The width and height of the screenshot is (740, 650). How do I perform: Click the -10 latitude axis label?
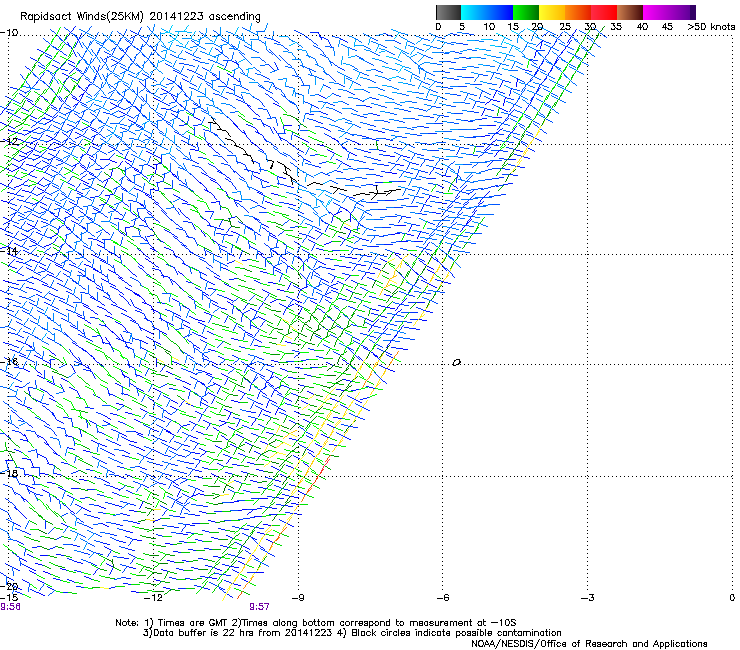tap(9, 33)
